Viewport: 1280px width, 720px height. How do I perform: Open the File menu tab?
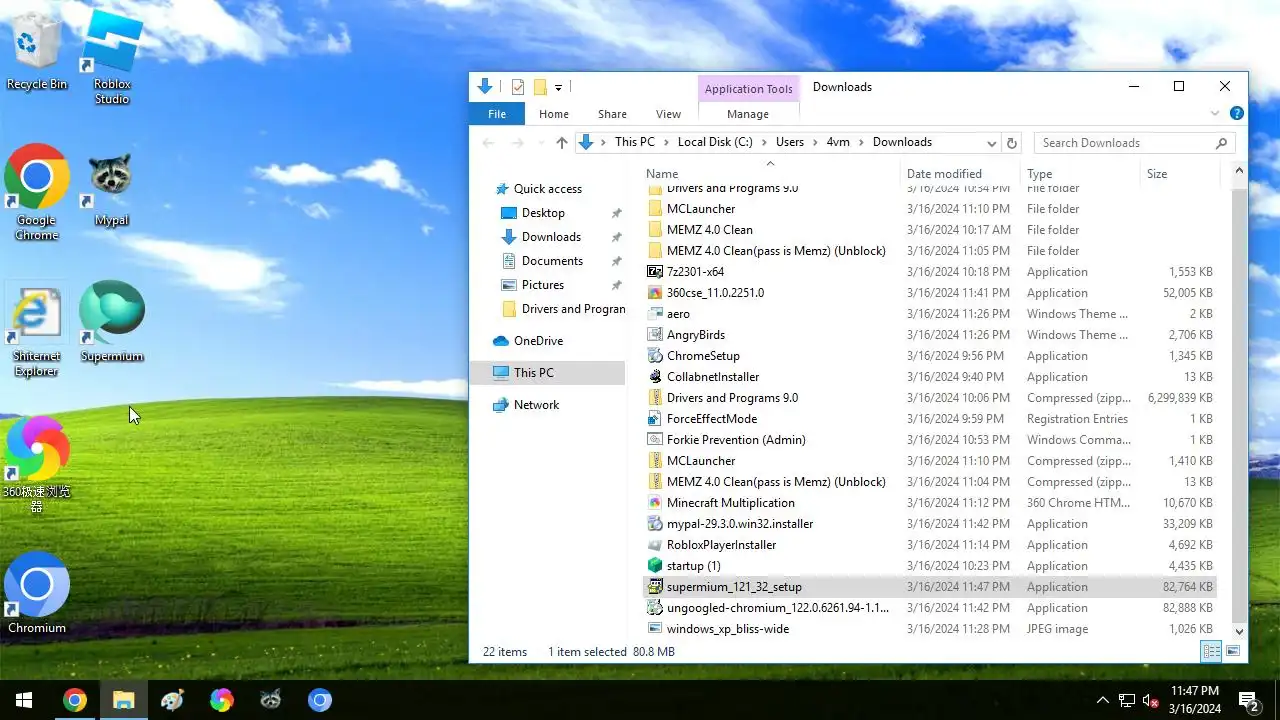tap(497, 114)
